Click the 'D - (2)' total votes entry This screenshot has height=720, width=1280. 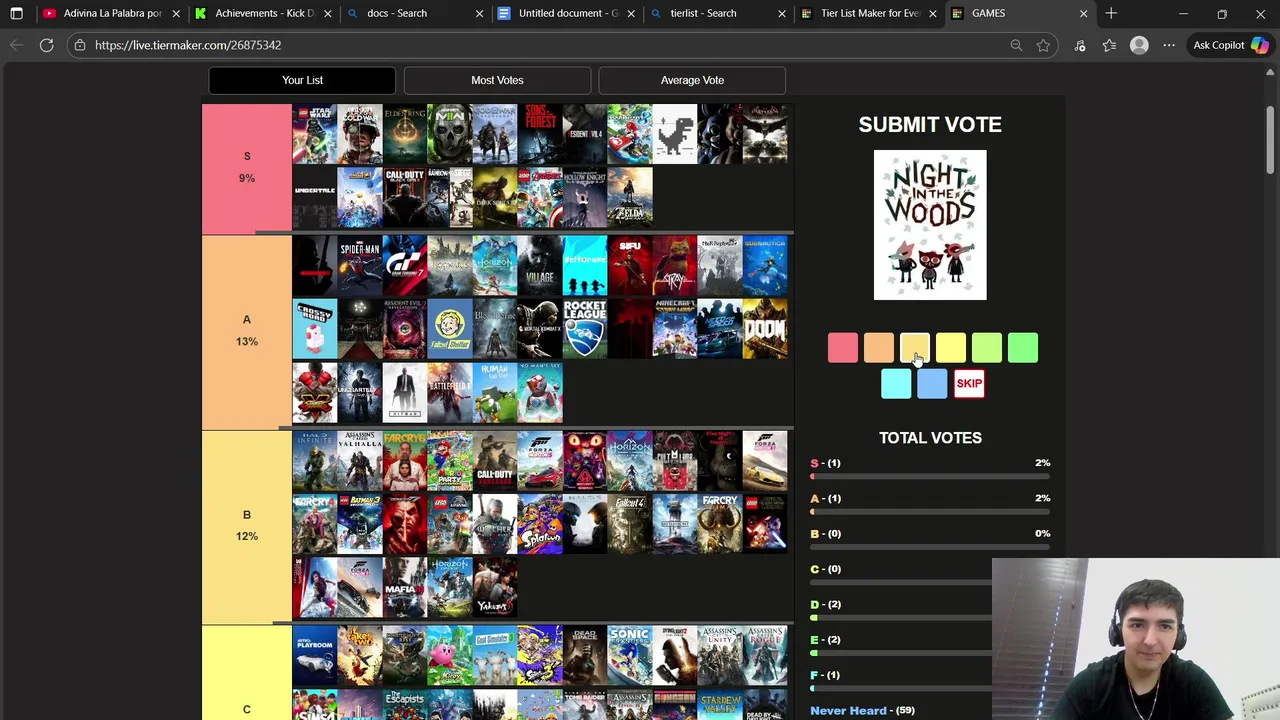pos(825,604)
